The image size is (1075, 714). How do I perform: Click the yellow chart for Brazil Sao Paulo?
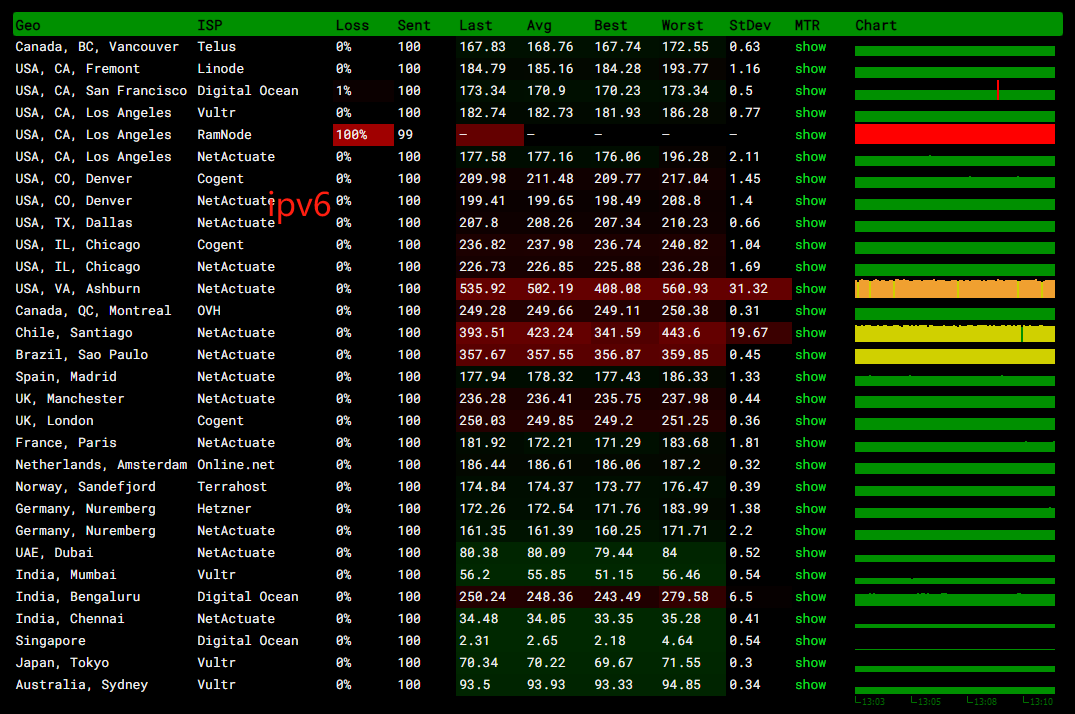pos(954,356)
